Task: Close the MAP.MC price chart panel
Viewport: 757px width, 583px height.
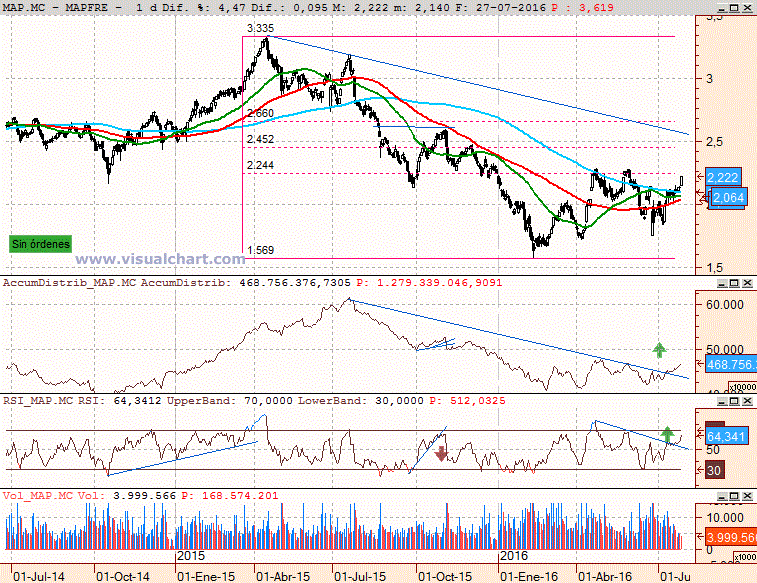Action: [x=747, y=8]
